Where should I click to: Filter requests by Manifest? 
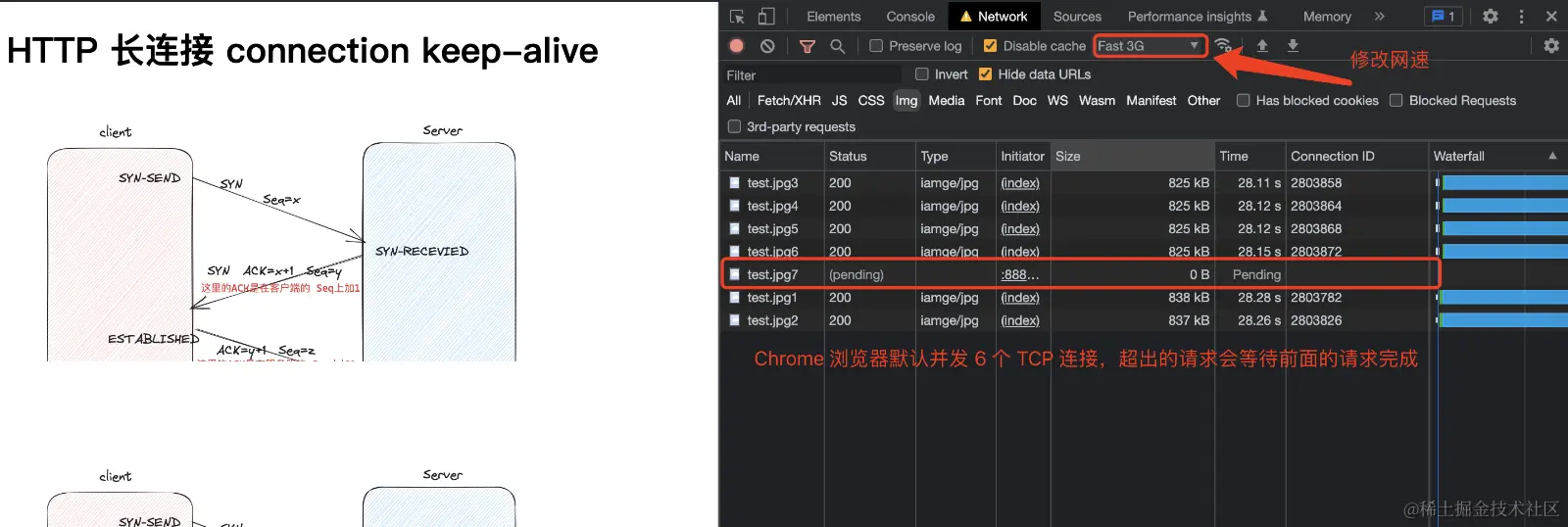(1151, 101)
